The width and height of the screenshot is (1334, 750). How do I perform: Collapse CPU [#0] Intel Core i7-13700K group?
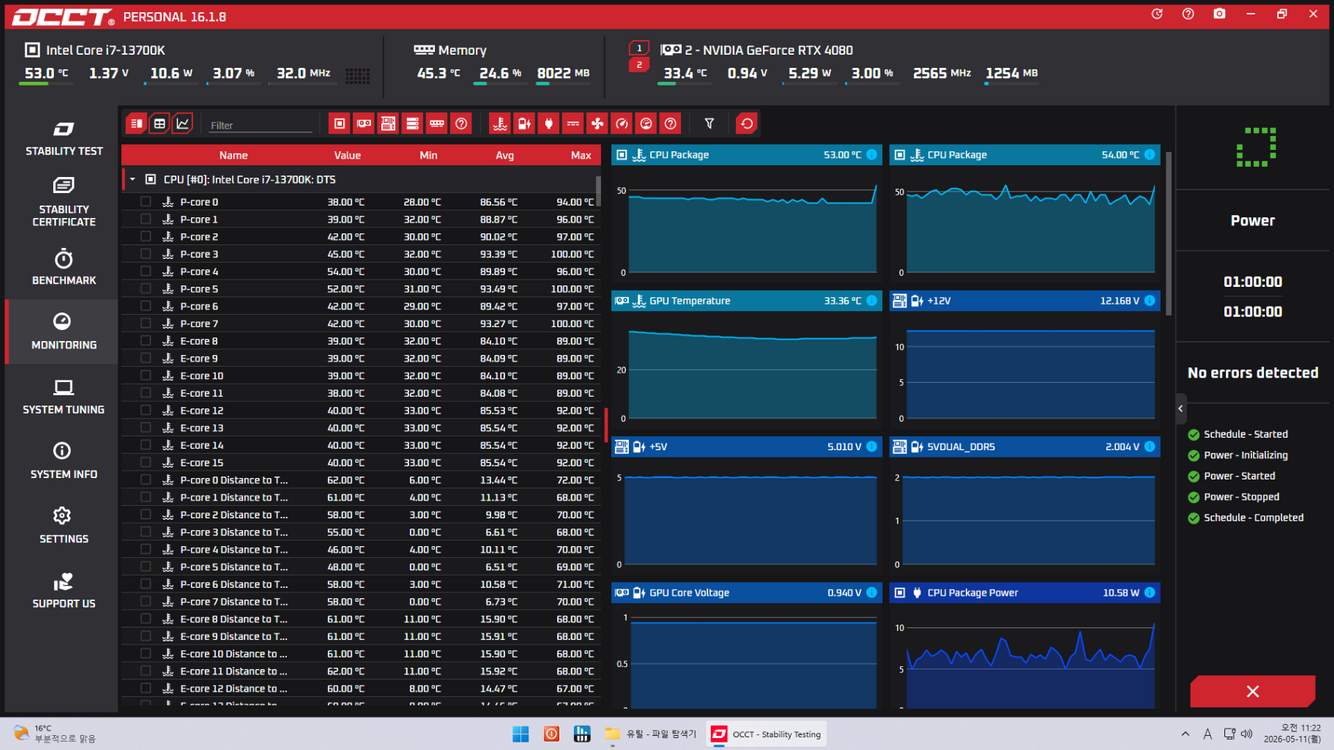(133, 180)
